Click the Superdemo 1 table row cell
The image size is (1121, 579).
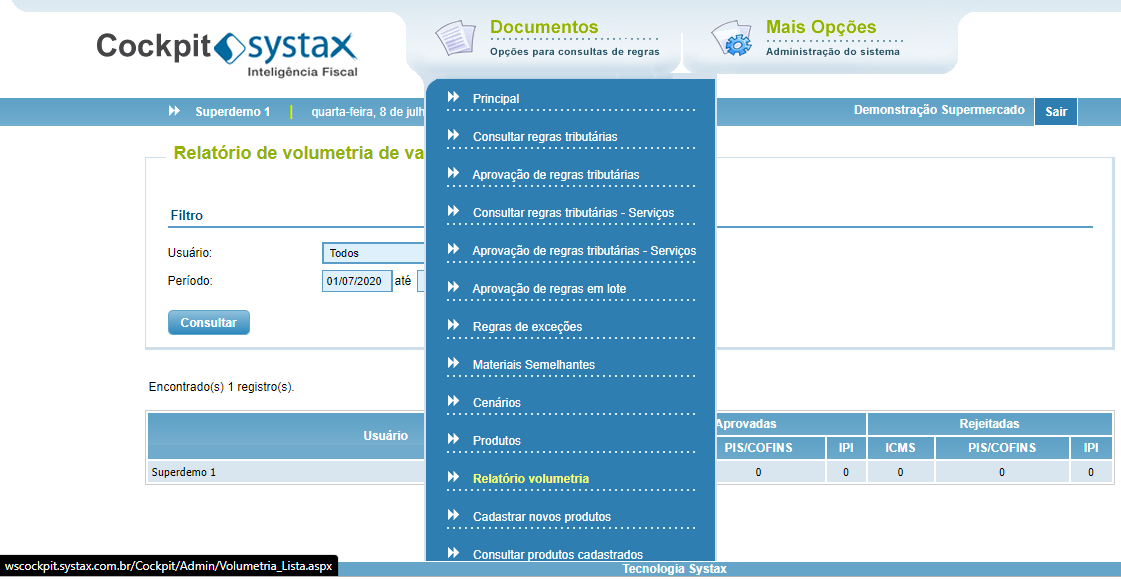tap(287, 472)
